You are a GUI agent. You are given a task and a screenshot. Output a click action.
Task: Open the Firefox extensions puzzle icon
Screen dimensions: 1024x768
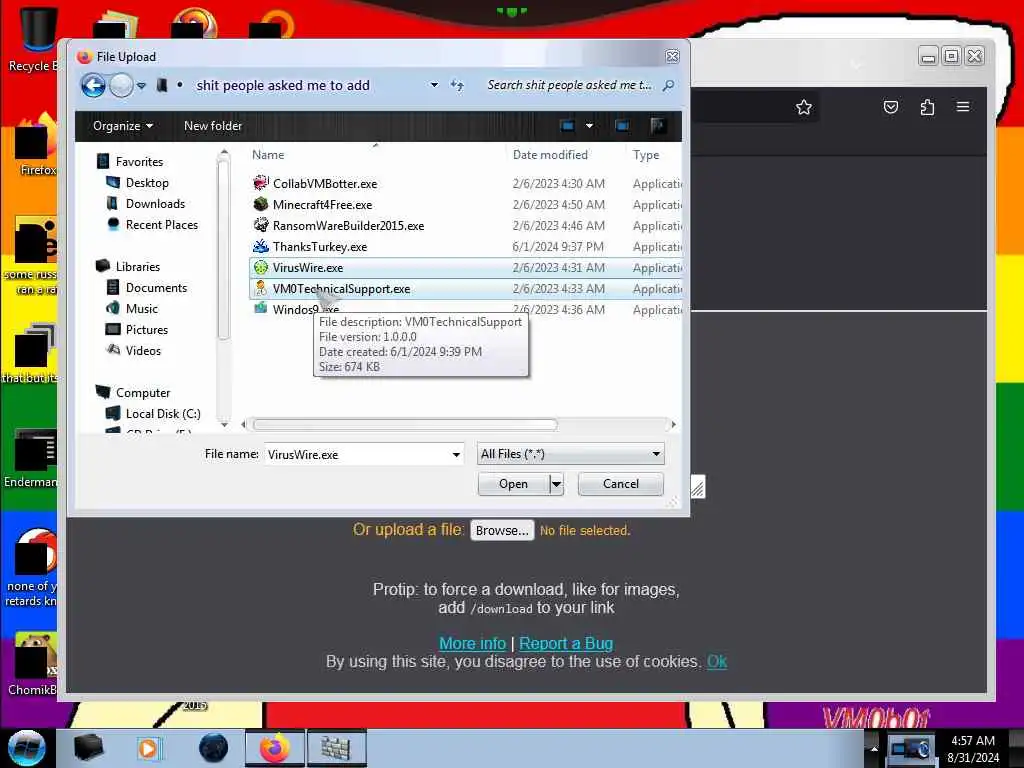pyautogui.click(x=927, y=106)
